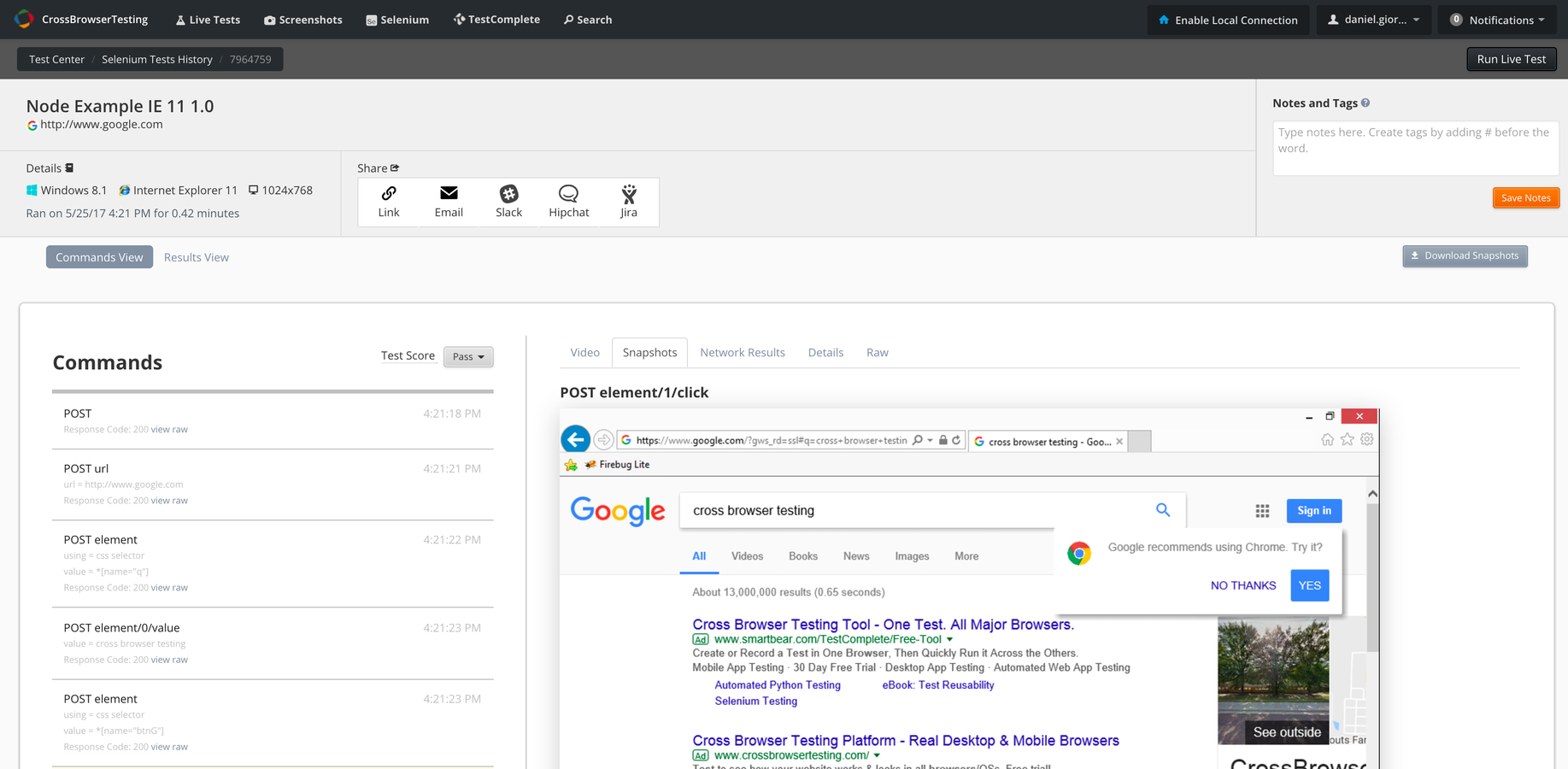
Task: Click IE back arrow in snapshot
Action: (576, 439)
